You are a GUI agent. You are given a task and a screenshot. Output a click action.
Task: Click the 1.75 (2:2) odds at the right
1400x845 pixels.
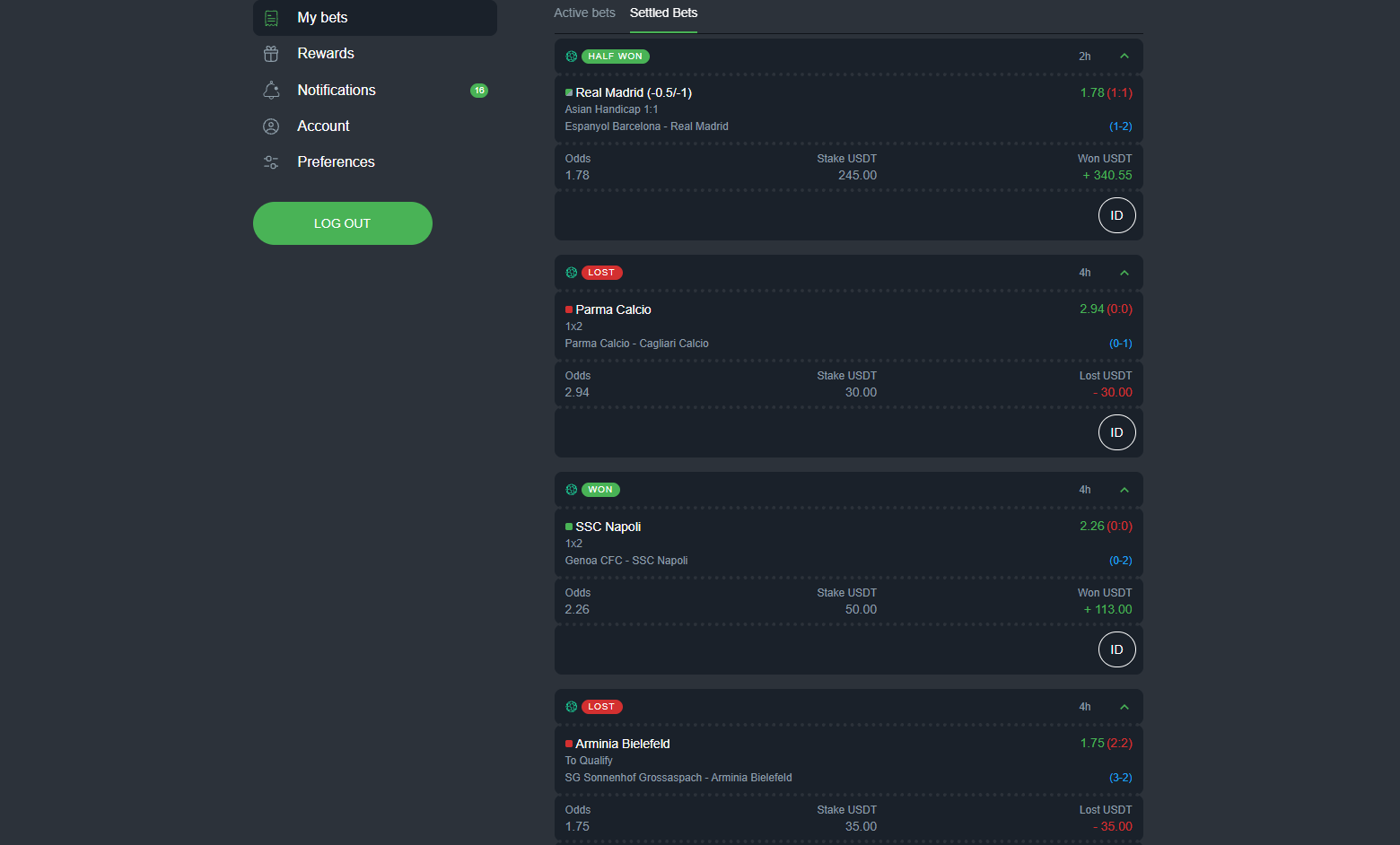[1107, 744]
